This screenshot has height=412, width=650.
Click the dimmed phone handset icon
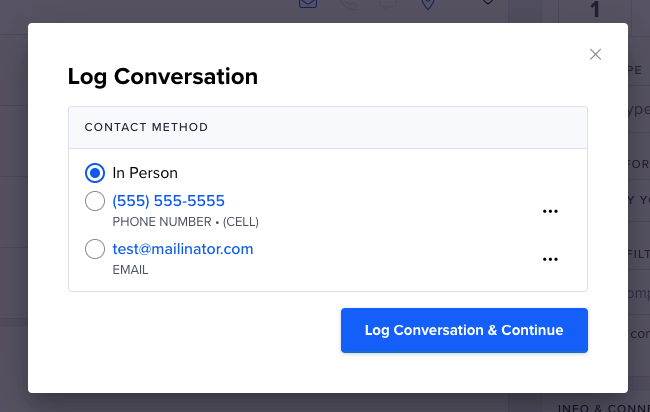click(349, 4)
